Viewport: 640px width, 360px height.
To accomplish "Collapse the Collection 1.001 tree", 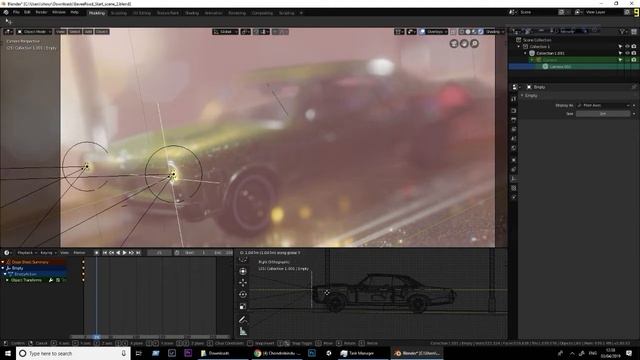I will pyautogui.click(x=525, y=53).
